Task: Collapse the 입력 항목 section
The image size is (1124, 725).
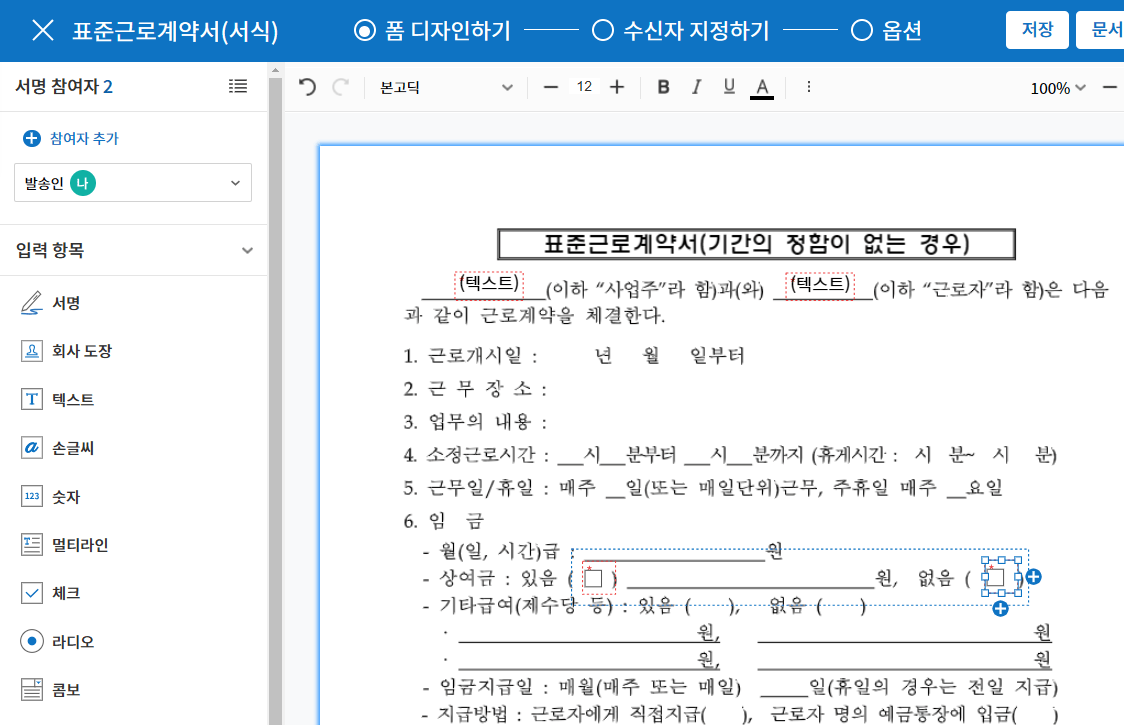Action: point(247,250)
